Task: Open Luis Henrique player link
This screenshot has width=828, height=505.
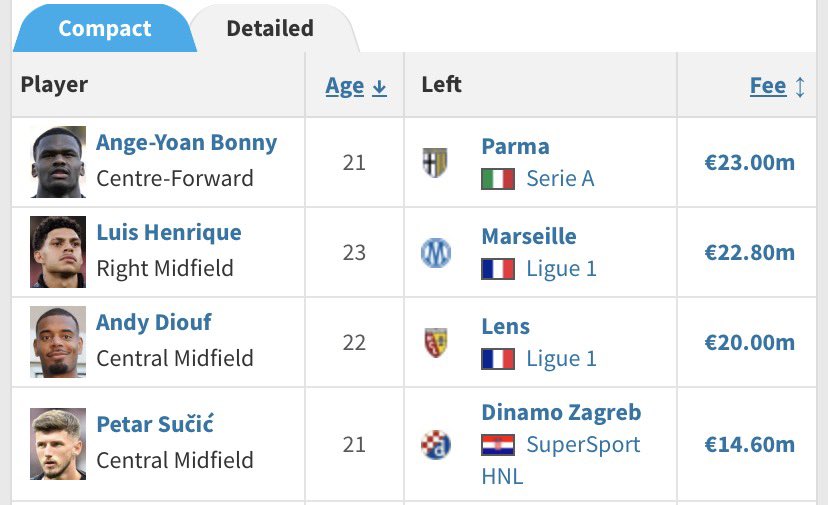Action: pyautogui.click(x=168, y=232)
